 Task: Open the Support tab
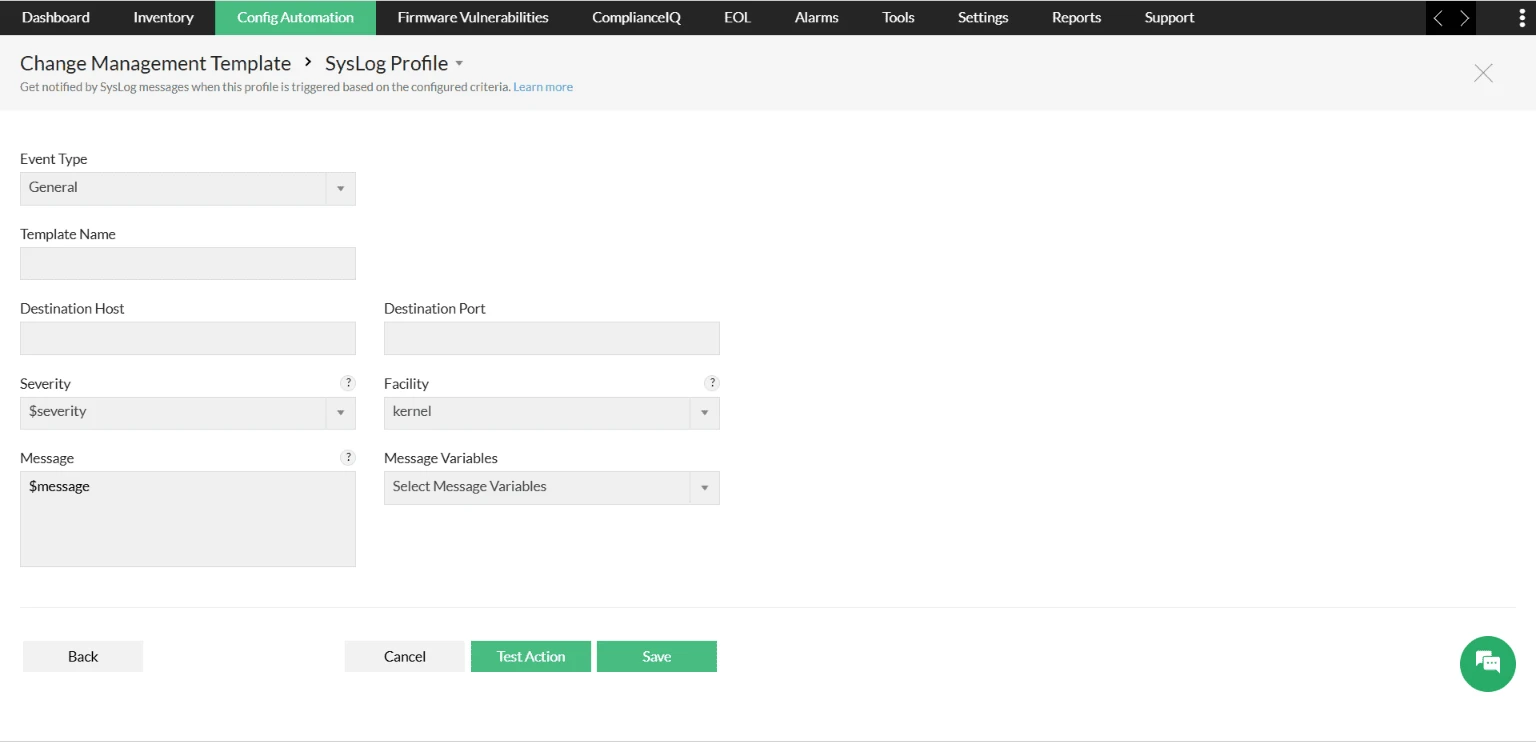click(x=1169, y=18)
